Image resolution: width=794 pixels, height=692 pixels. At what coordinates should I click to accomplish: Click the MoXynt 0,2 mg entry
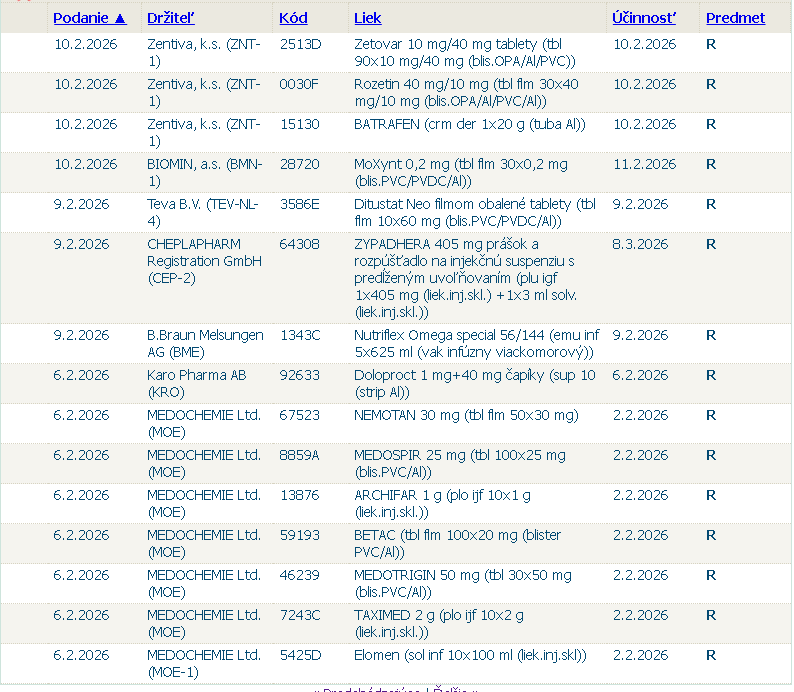click(461, 173)
